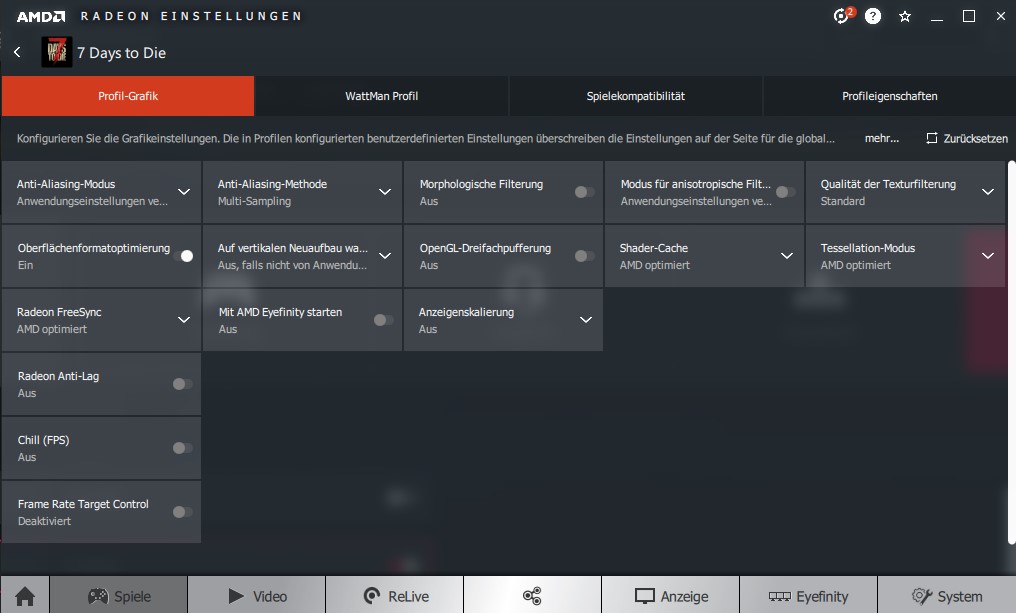Click the star favorites icon

tap(905, 16)
